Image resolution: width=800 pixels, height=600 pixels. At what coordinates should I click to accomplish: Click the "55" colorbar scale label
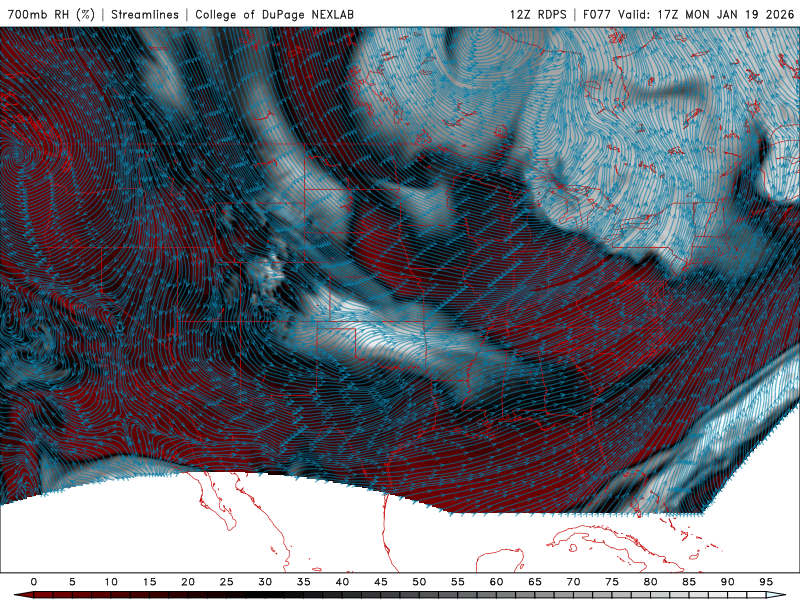pos(458,582)
